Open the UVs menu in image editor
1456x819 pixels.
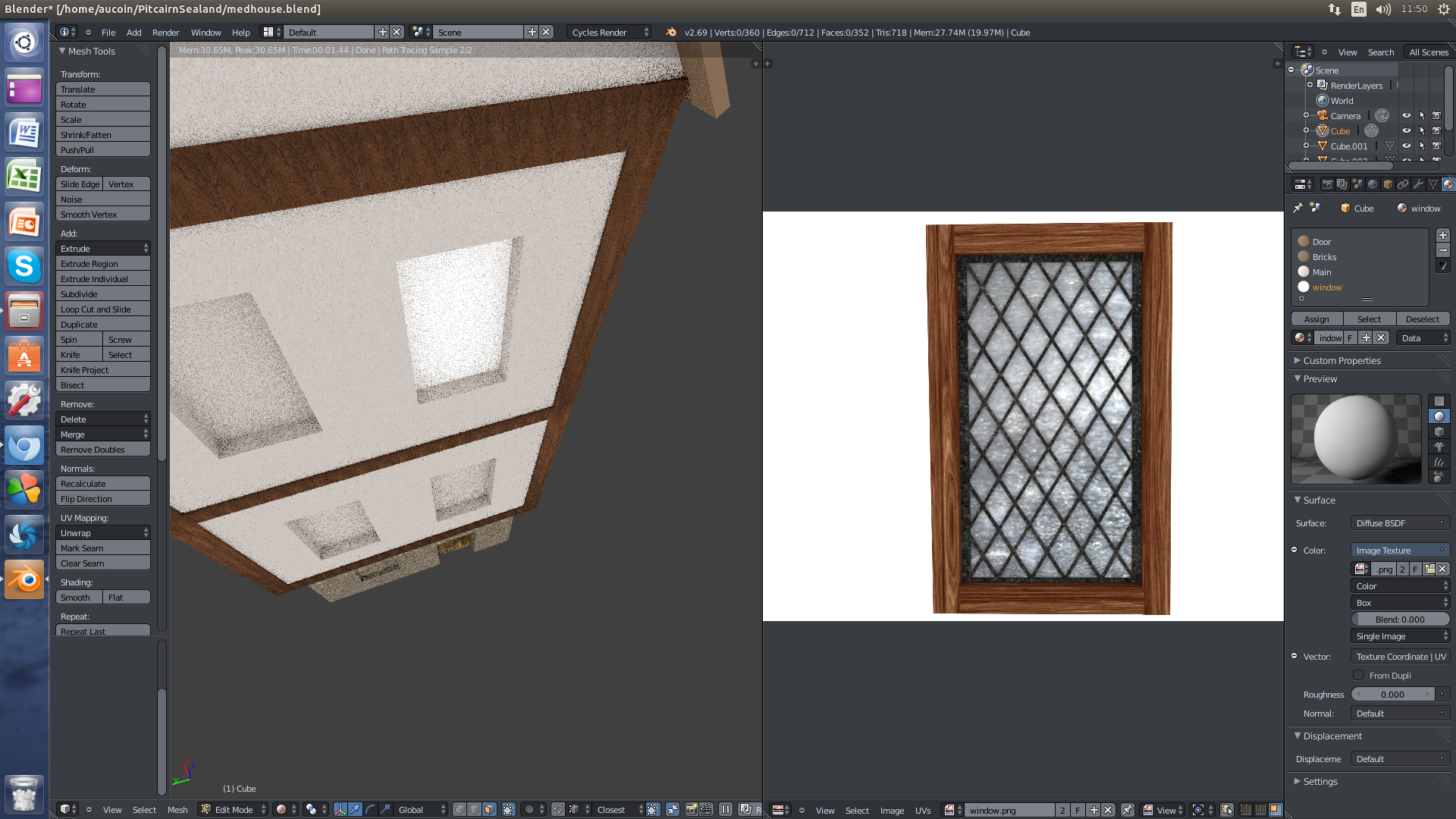pyautogui.click(x=922, y=810)
